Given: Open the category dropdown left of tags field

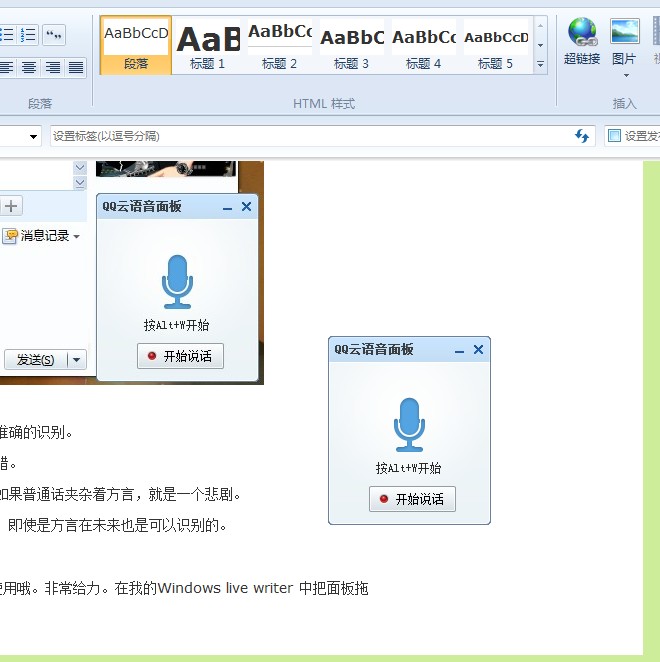Looking at the screenshot, I should tap(34, 136).
